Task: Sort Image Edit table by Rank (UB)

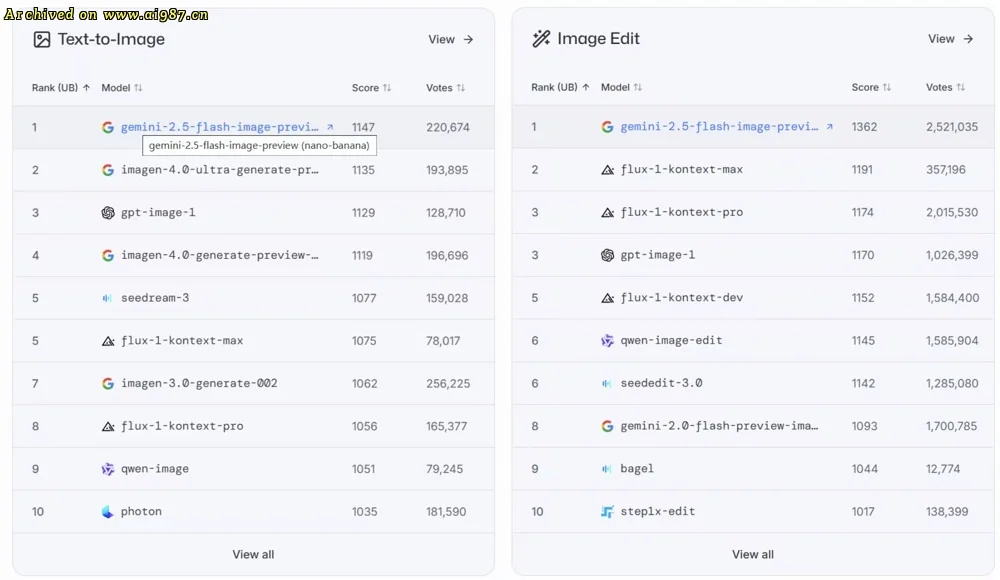Action: (560, 87)
